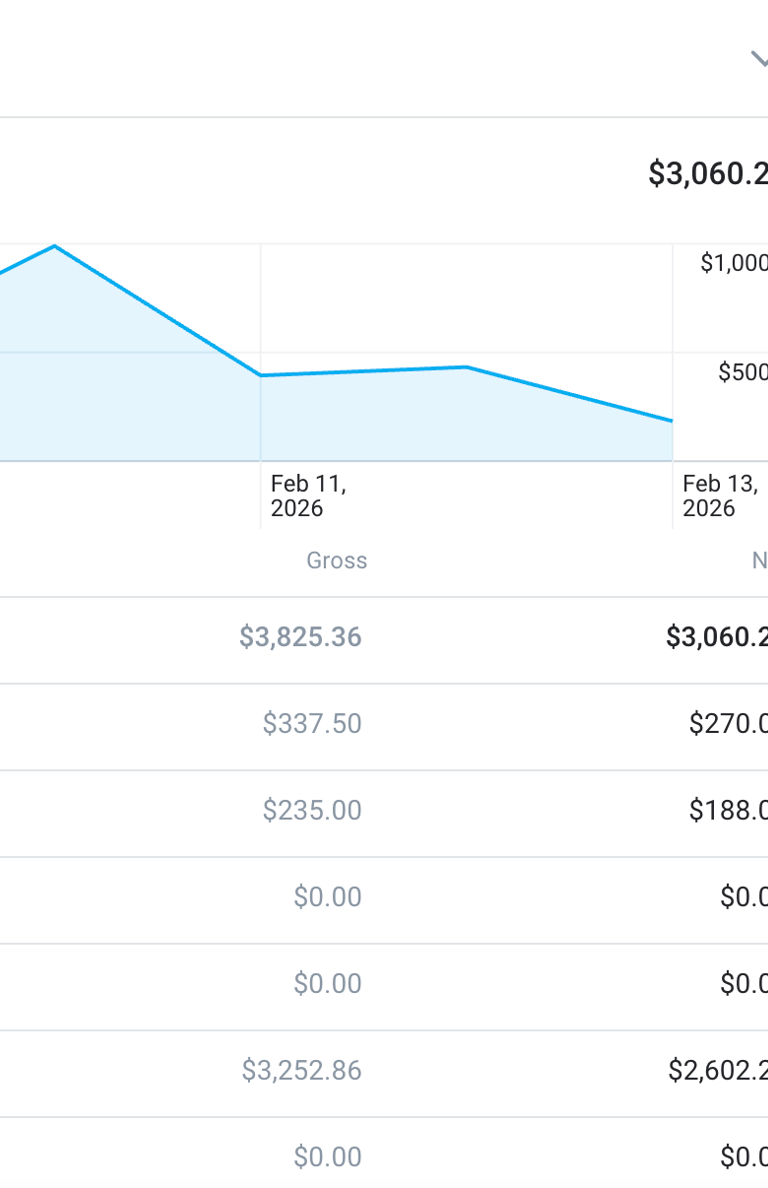
Task: Click the bold net total in the table
Action: click(717, 637)
